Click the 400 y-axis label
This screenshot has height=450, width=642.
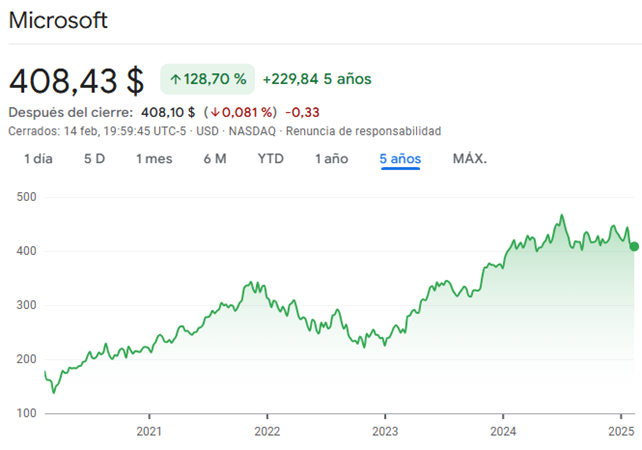click(x=27, y=251)
